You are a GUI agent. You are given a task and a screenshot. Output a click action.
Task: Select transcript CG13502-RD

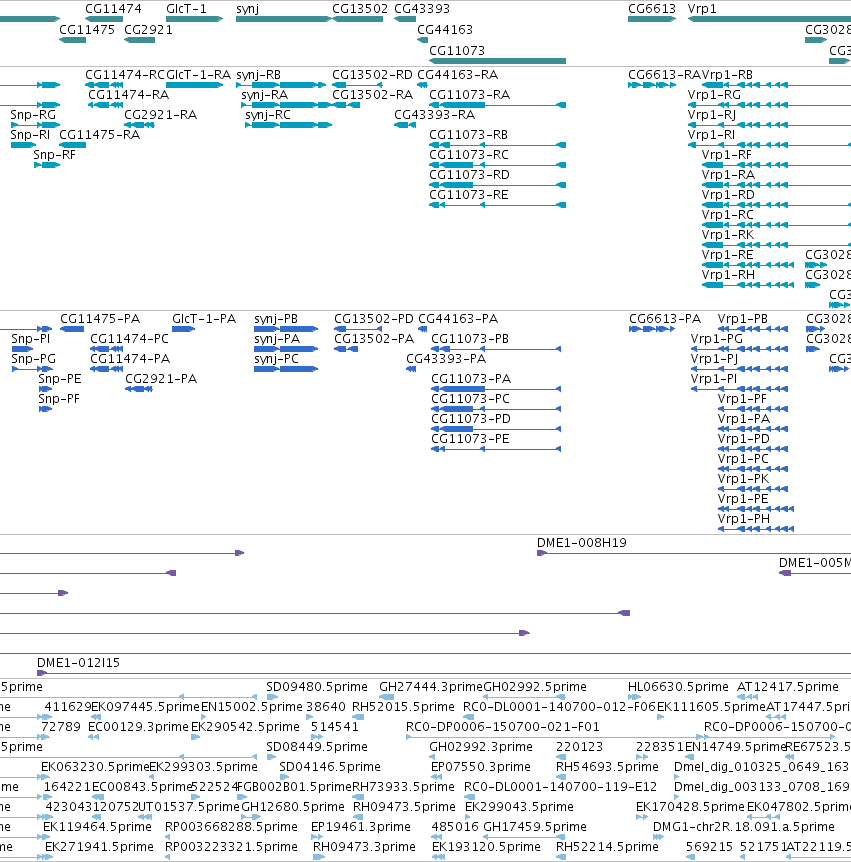357,85
